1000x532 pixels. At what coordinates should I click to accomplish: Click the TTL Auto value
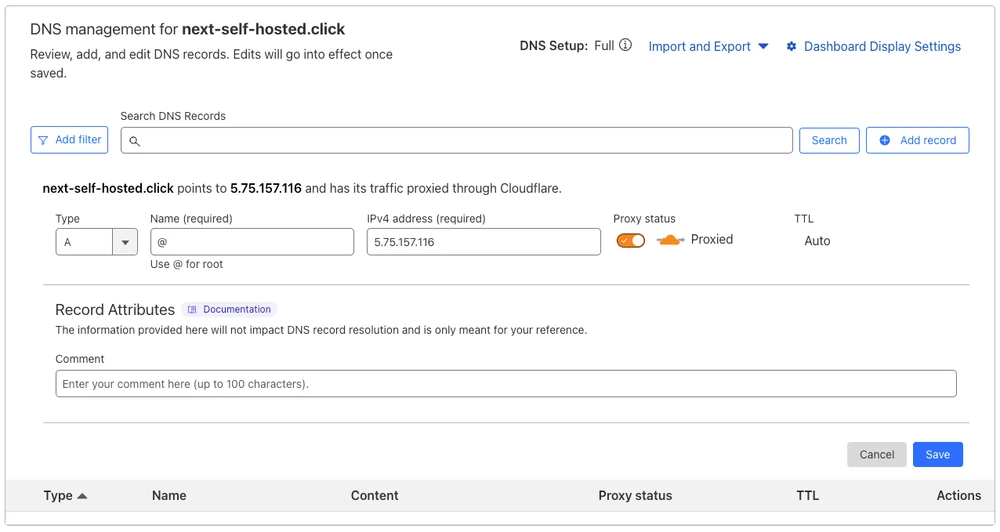(x=817, y=241)
